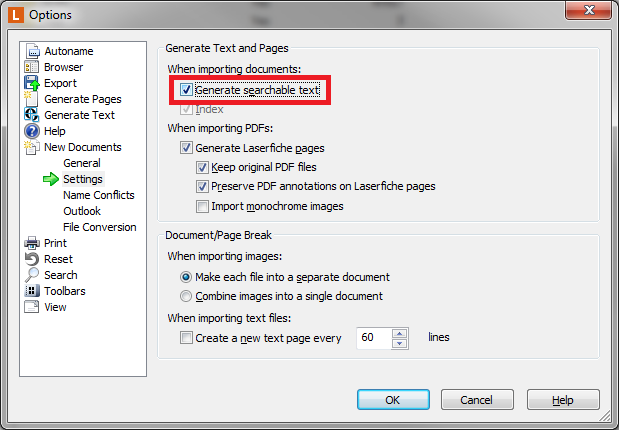The image size is (619, 430).
Task: Select Make each file into separate document
Action: [186, 277]
